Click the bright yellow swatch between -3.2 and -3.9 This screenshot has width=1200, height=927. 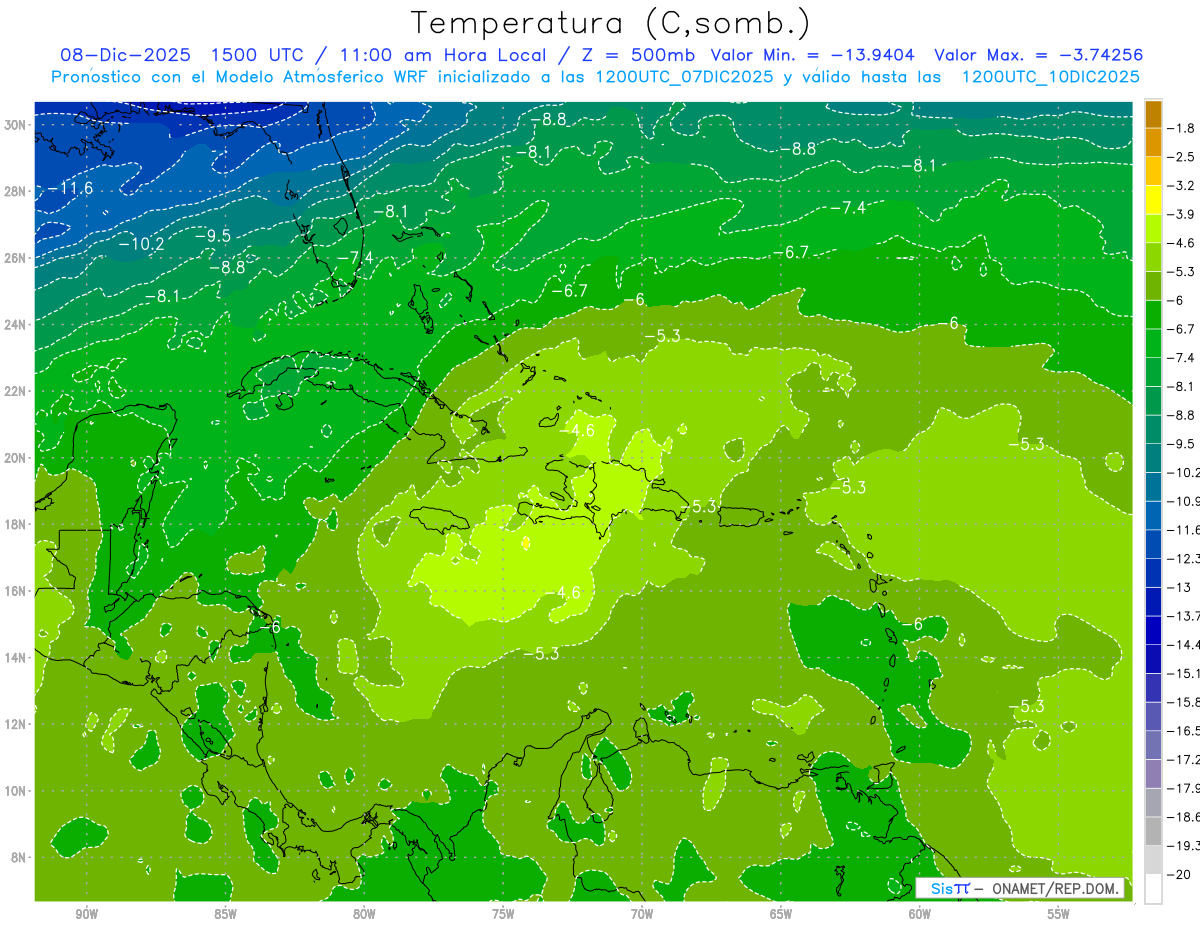1153,200
